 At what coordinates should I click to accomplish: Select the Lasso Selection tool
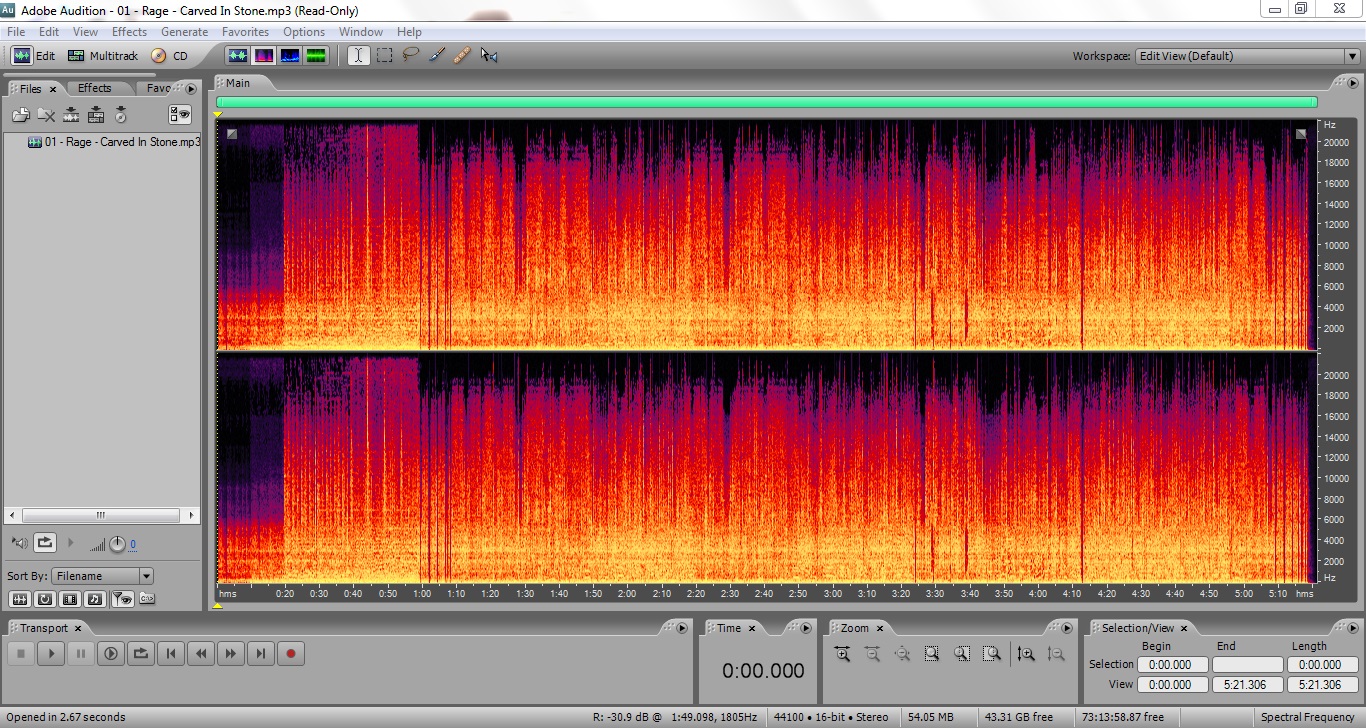(x=410, y=56)
